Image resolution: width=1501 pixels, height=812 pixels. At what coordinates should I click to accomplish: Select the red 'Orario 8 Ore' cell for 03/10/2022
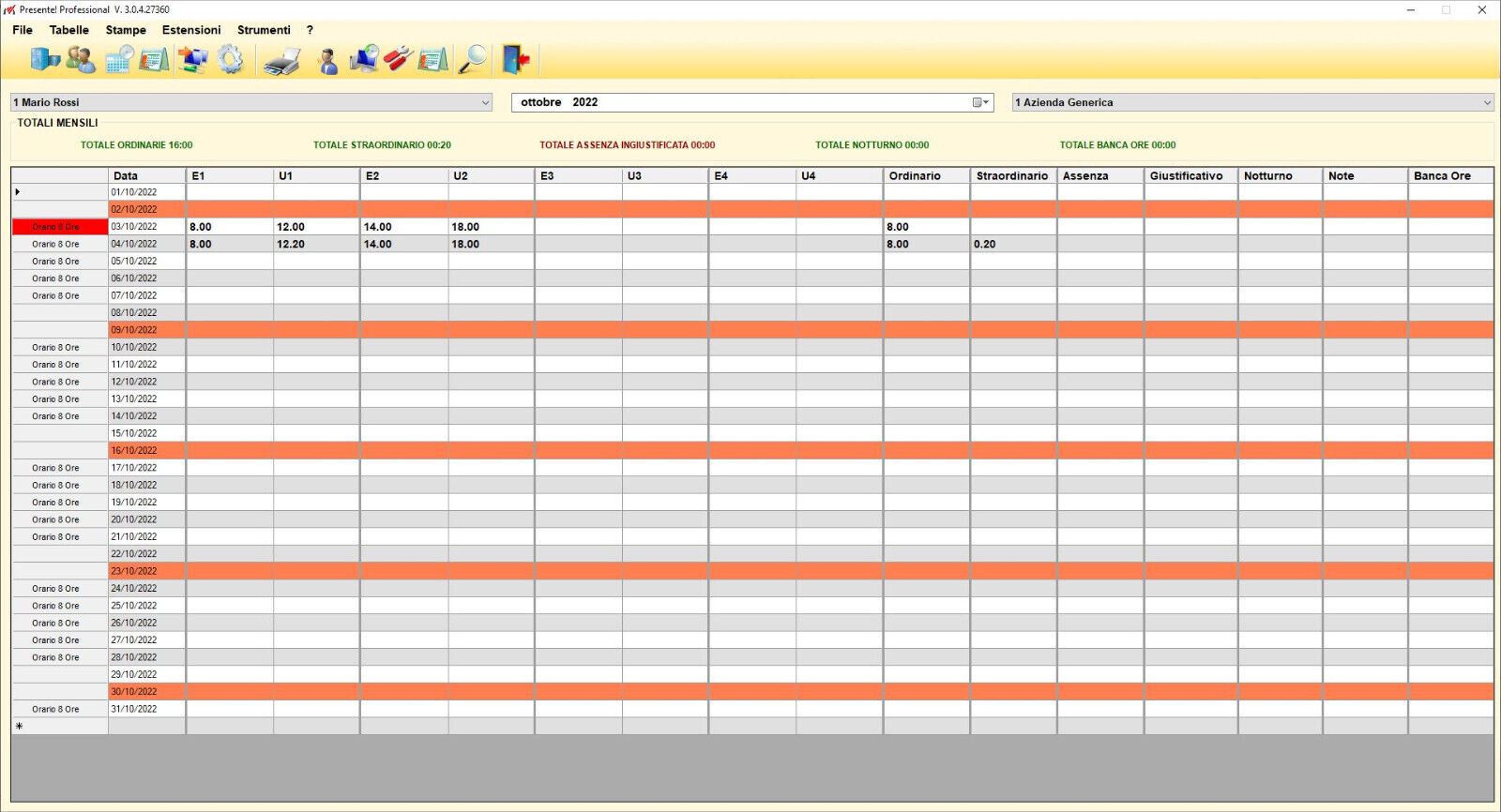click(x=60, y=227)
